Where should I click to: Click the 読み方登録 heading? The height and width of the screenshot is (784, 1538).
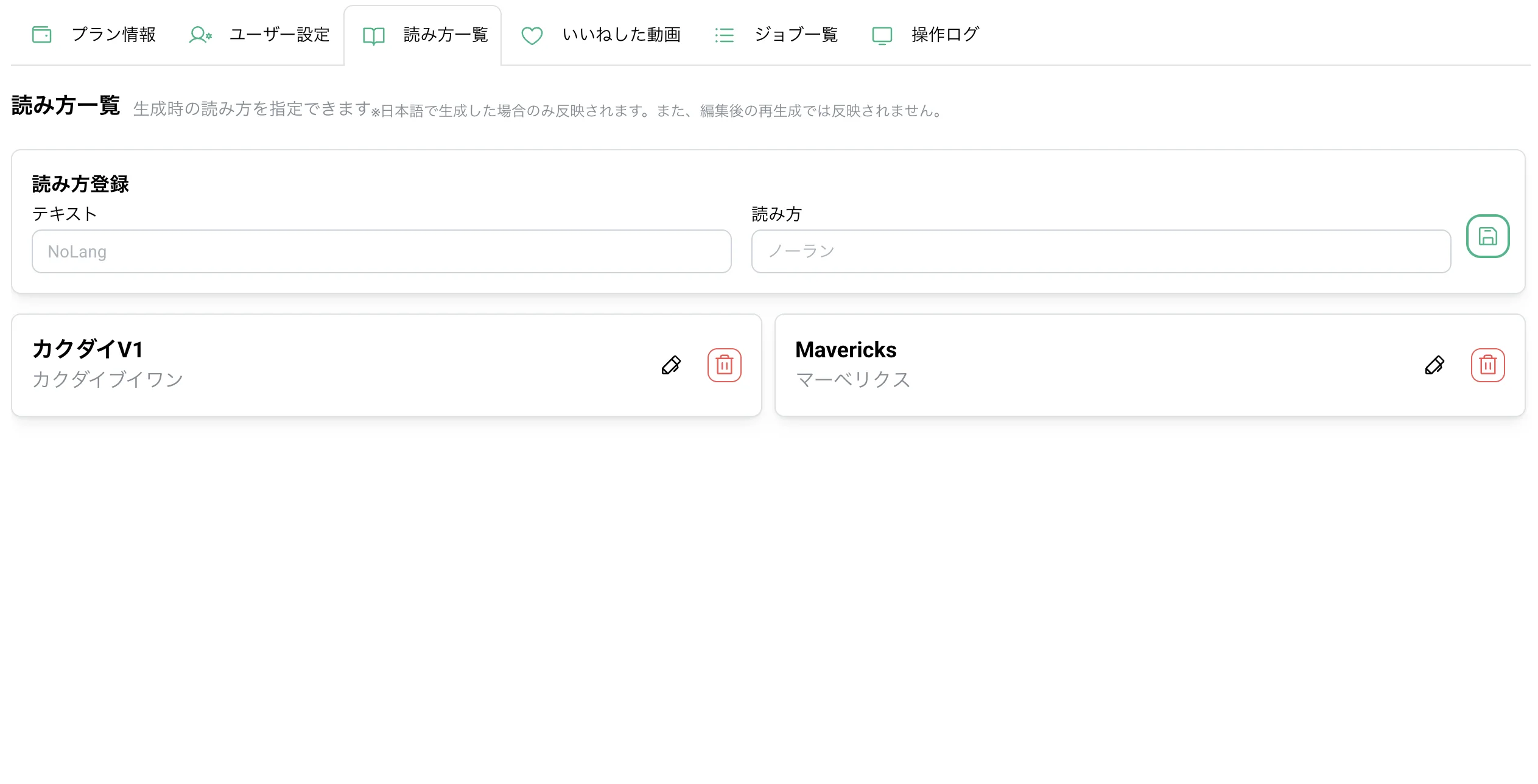(80, 184)
